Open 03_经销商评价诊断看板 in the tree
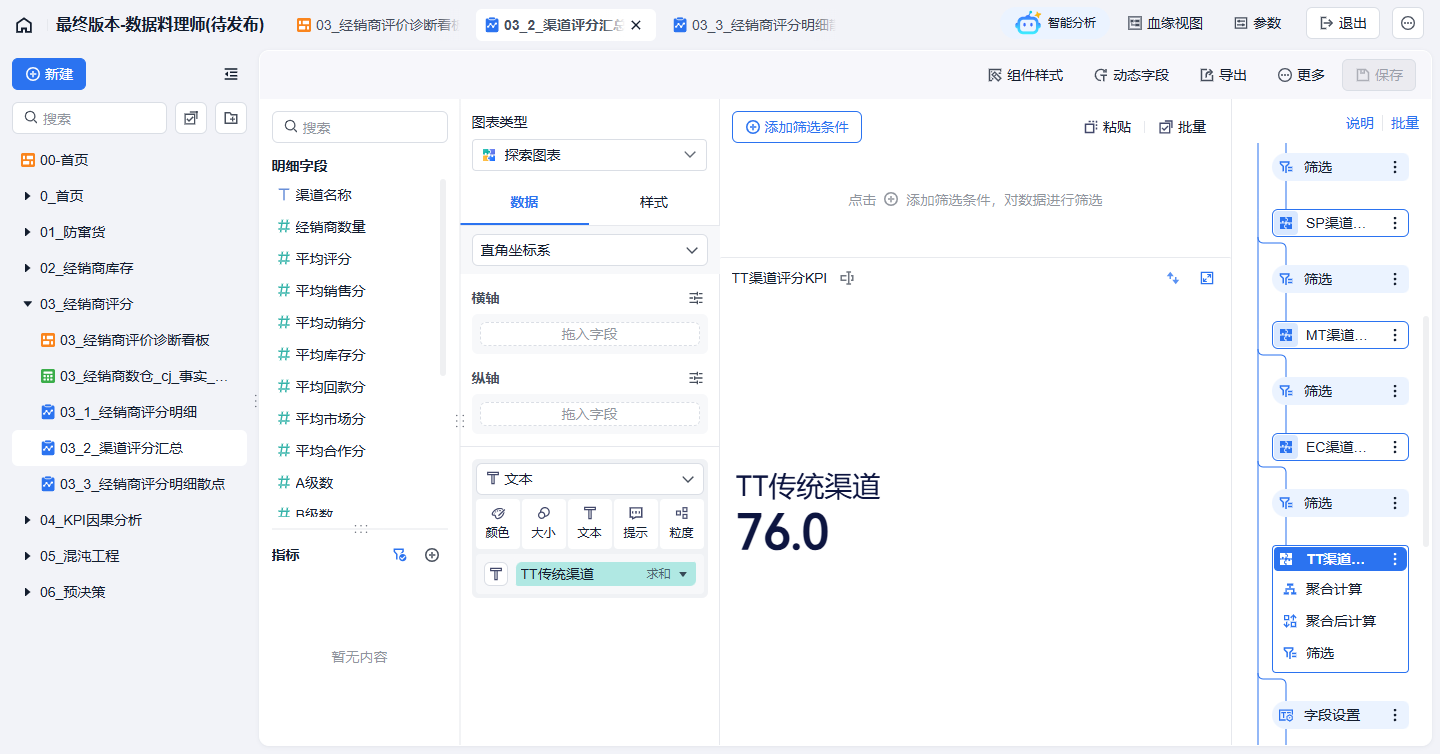The image size is (1440, 754). (129, 340)
